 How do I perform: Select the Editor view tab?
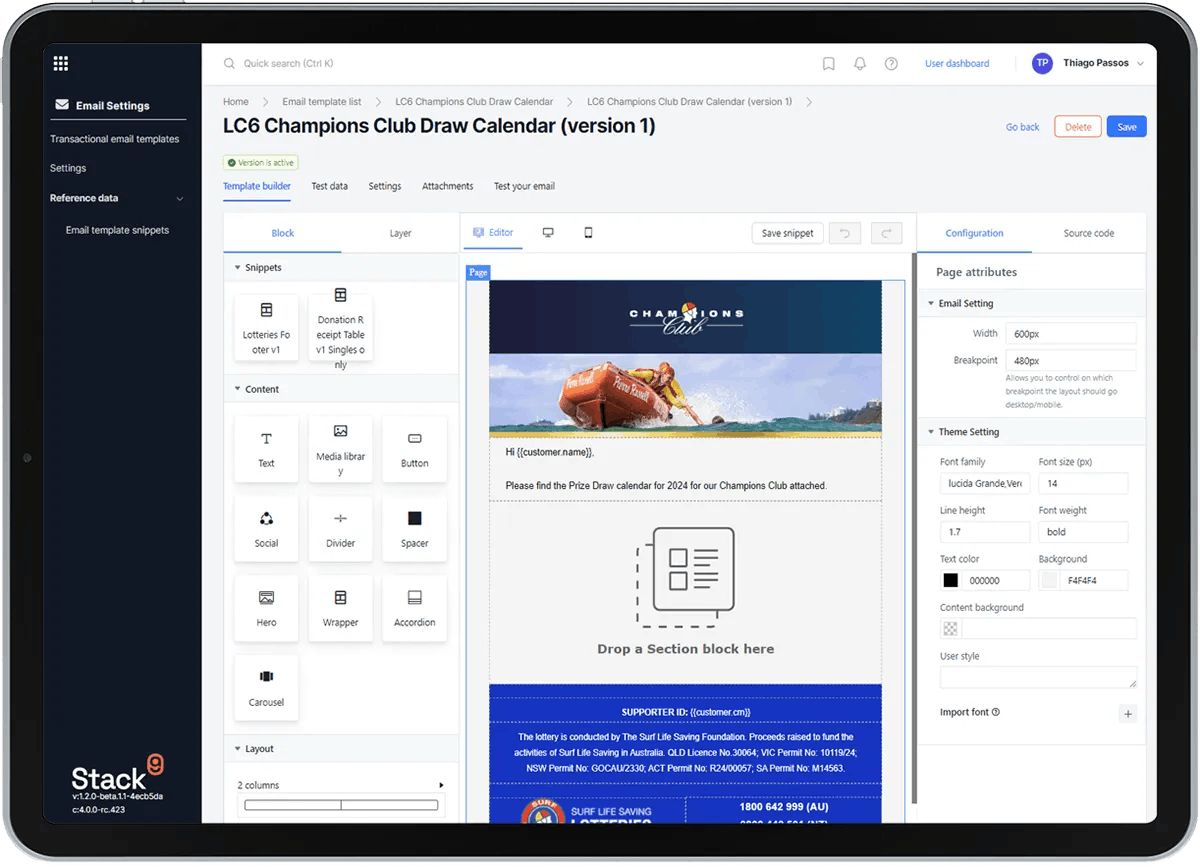click(493, 232)
